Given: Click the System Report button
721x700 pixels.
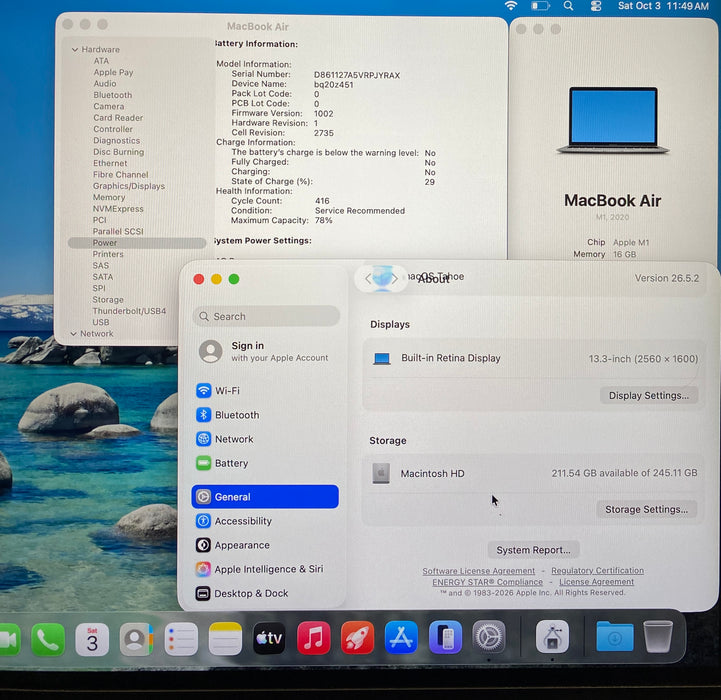Looking at the screenshot, I should coord(533,550).
